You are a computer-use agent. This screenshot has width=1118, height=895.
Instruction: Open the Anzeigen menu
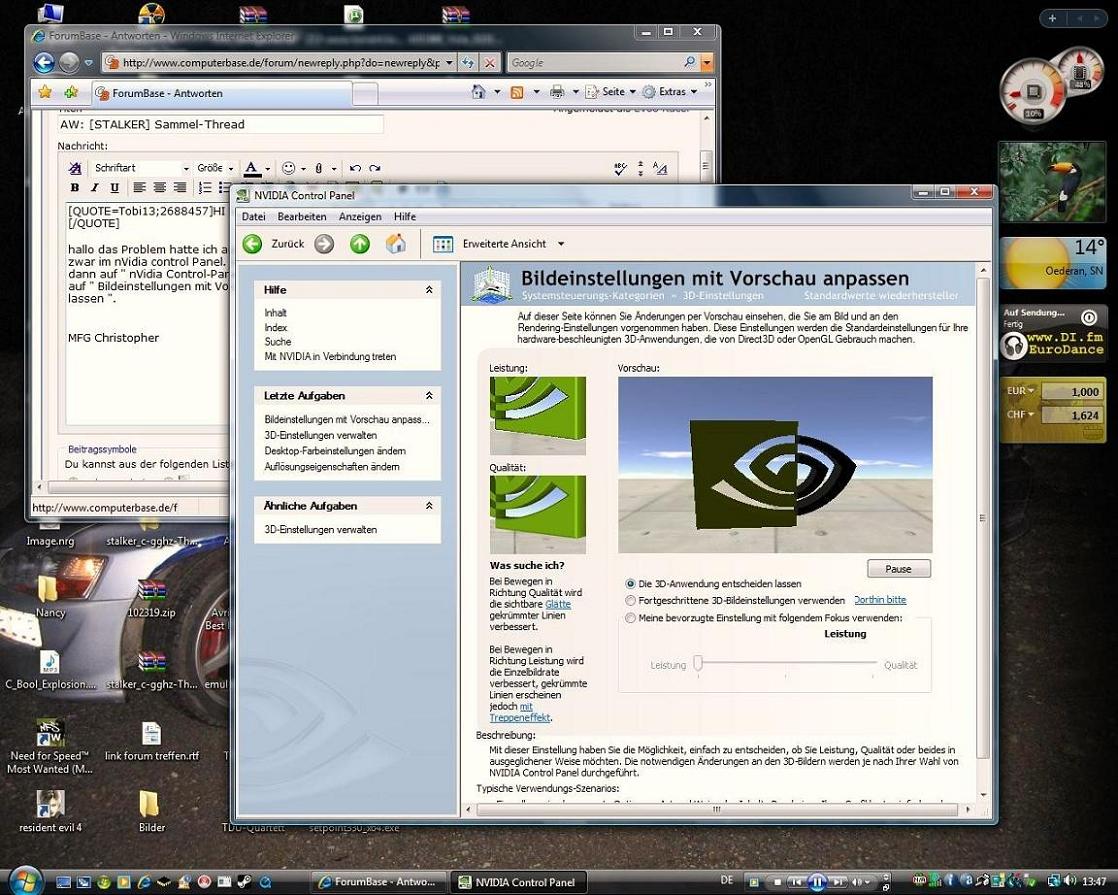coord(360,217)
